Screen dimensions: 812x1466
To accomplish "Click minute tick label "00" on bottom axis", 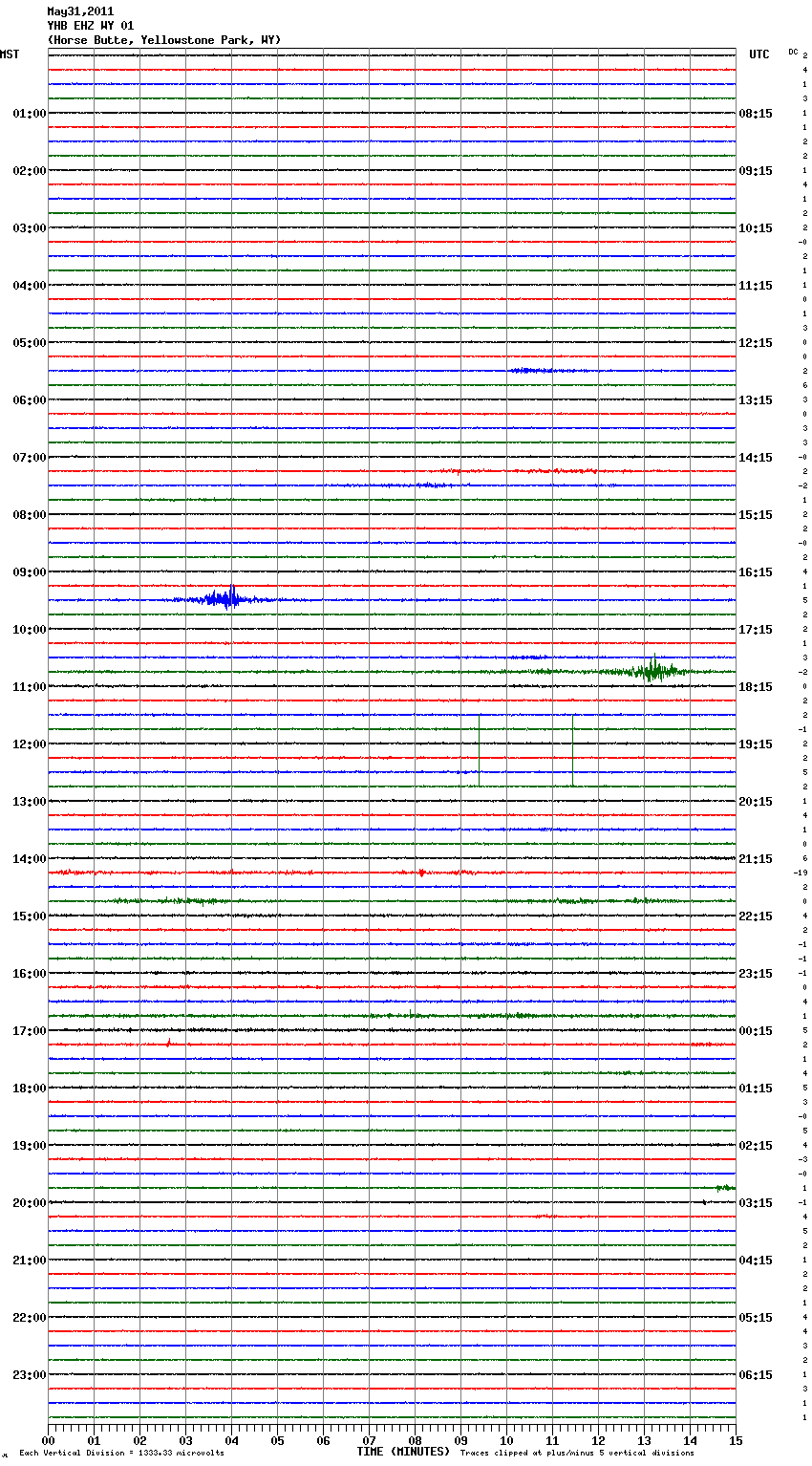I will pos(49,1440).
